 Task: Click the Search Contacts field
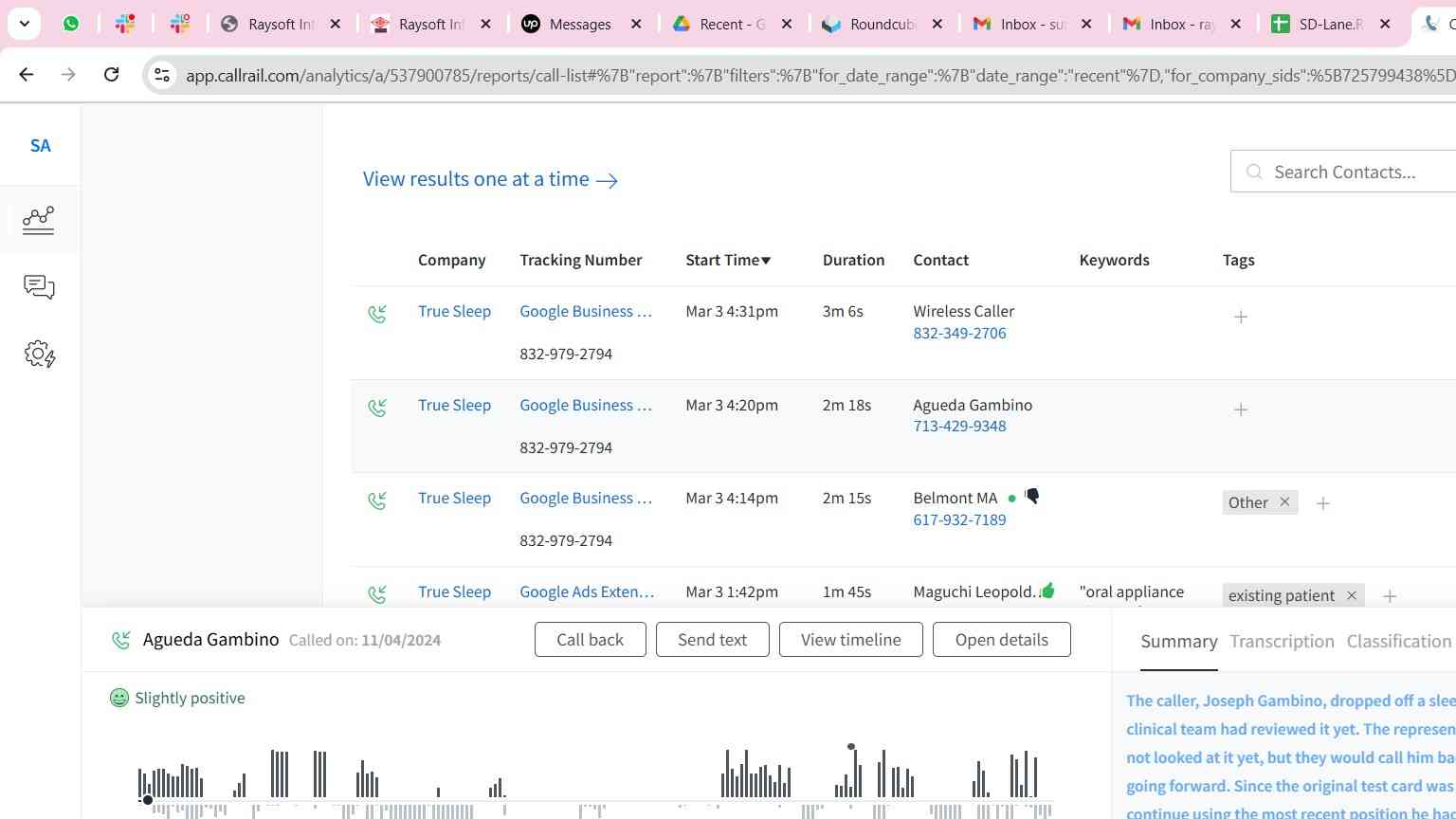point(1343,172)
